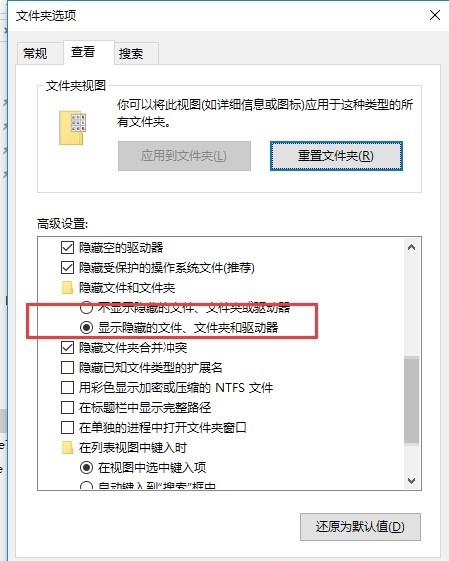Close the 文件夹选项 dialog
The height and width of the screenshot is (561, 449).
tap(435, 15)
